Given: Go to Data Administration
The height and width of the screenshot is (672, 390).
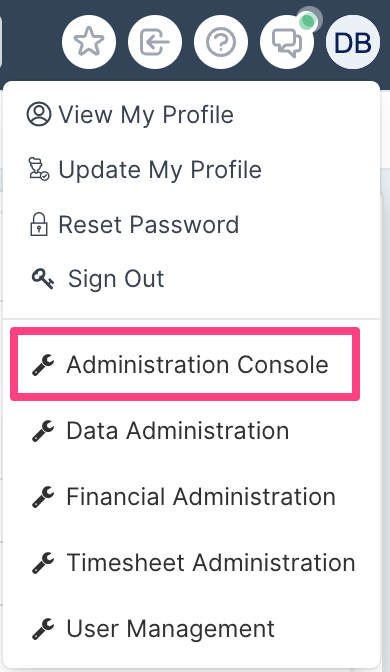Looking at the screenshot, I should [x=160, y=430].
